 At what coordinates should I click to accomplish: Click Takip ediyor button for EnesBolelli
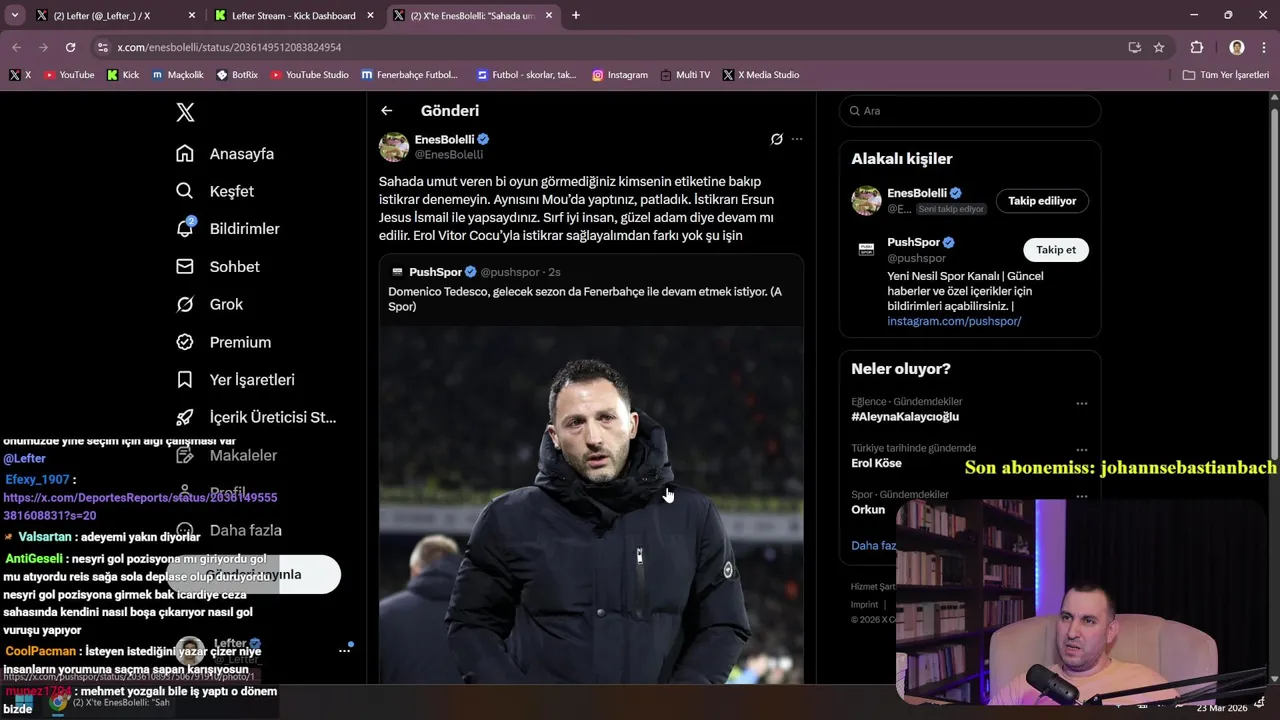pyautogui.click(x=1042, y=201)
